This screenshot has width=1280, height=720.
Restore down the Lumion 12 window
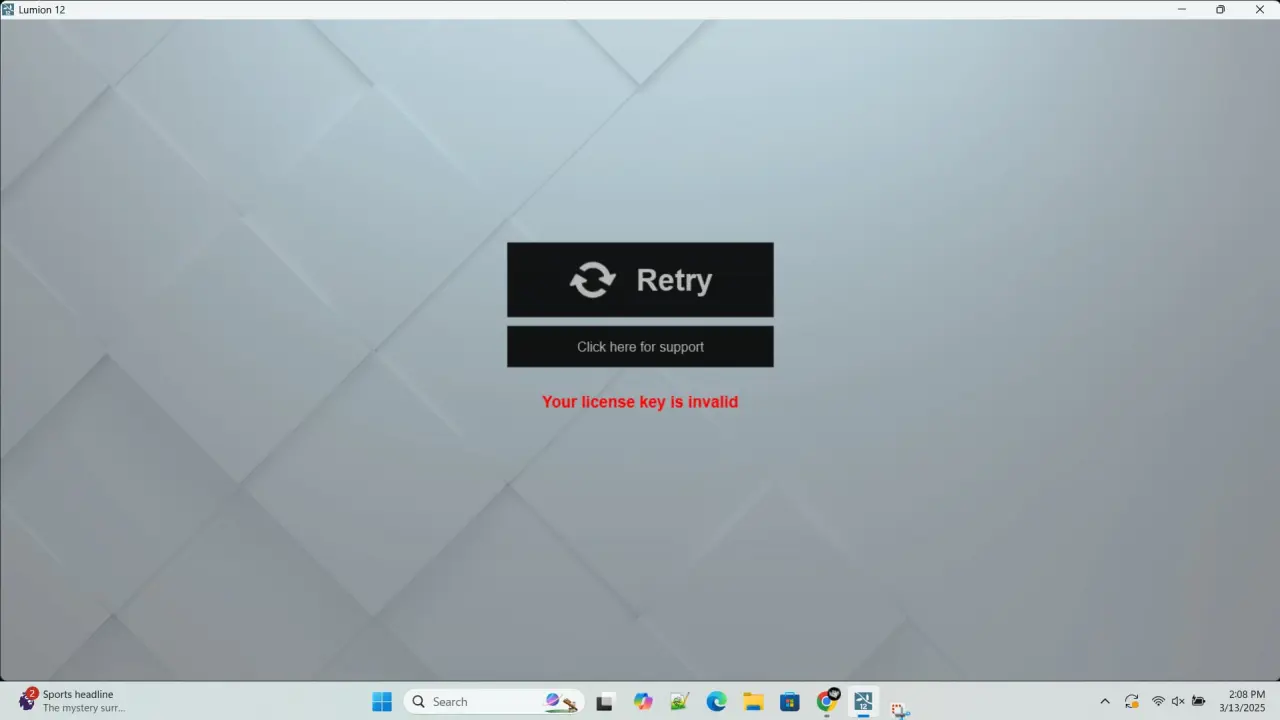[1220, 9]
